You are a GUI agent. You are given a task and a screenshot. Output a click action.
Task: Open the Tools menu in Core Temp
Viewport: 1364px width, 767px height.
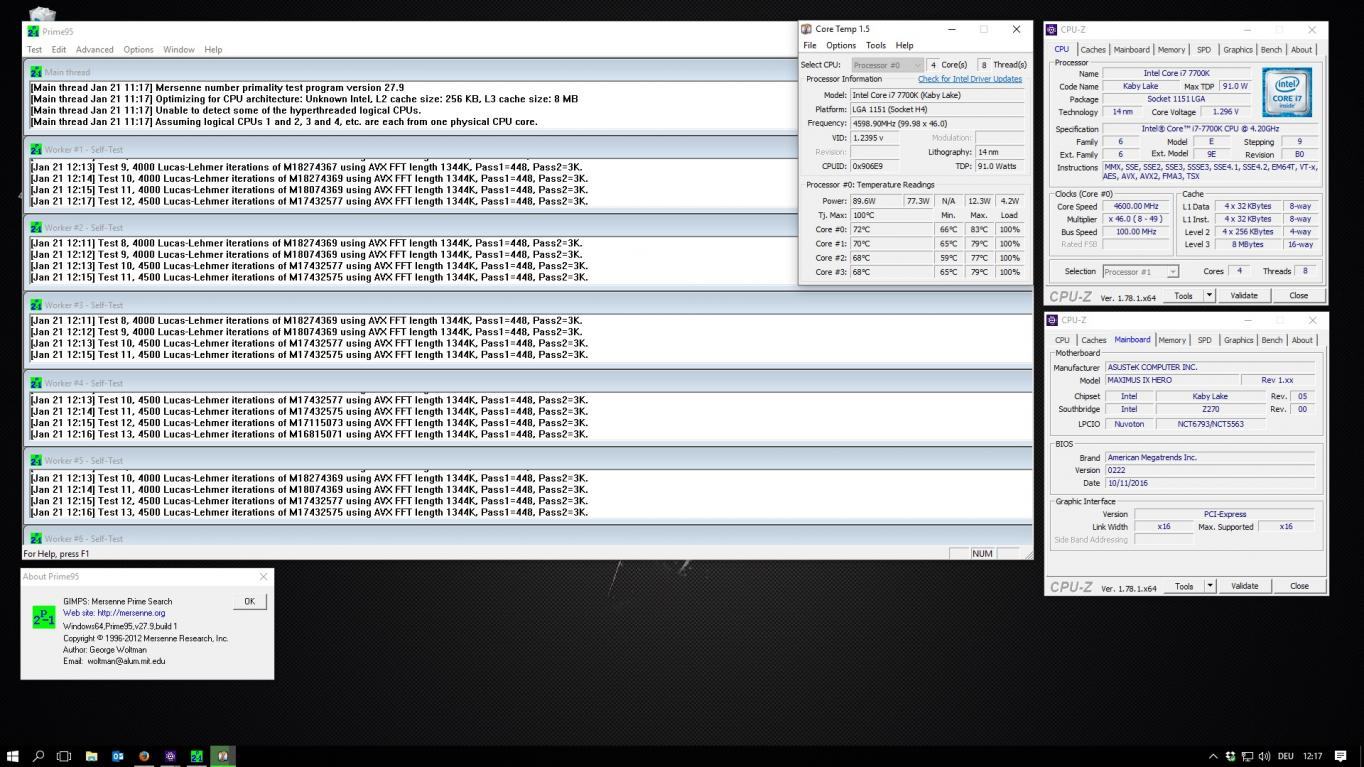click(x=876, y=45)
